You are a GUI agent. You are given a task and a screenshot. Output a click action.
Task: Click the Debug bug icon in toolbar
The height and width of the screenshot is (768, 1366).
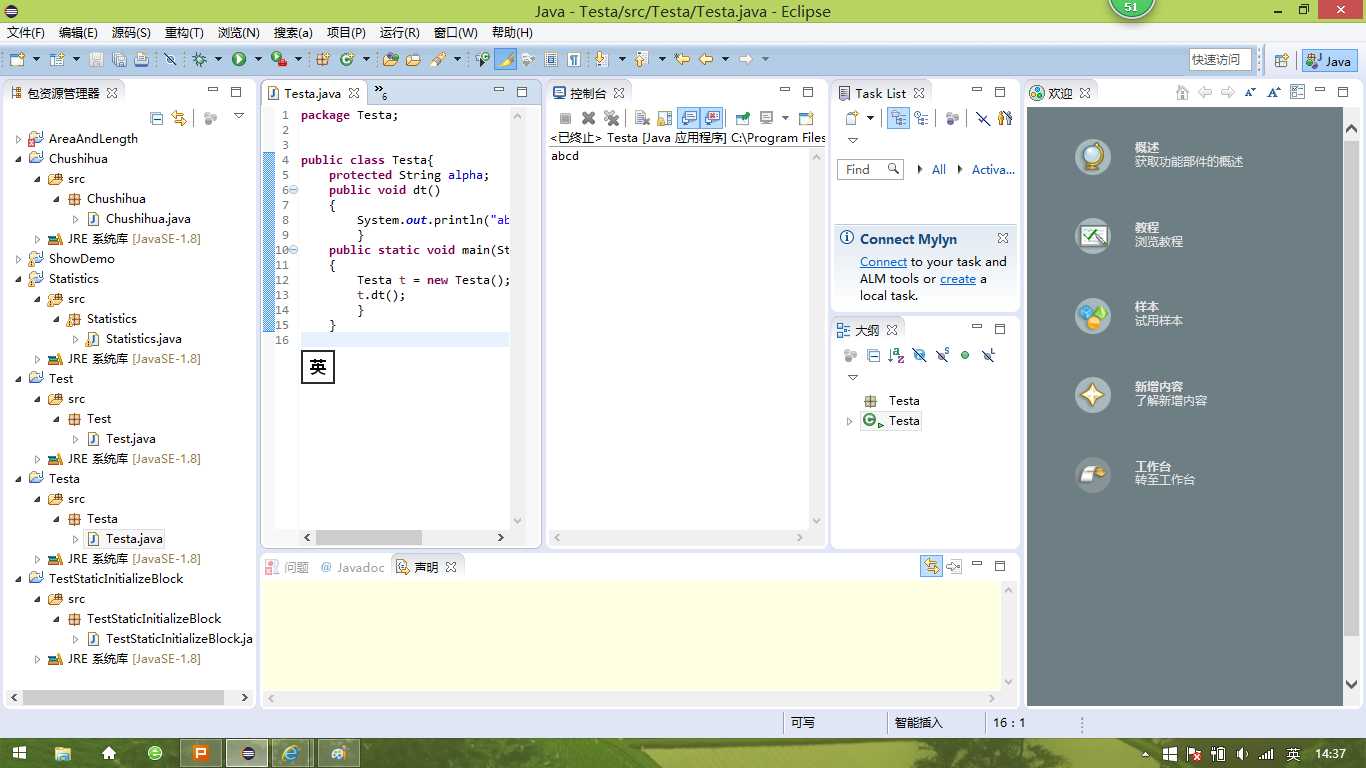pyautogui.click(x=200, y=60)
